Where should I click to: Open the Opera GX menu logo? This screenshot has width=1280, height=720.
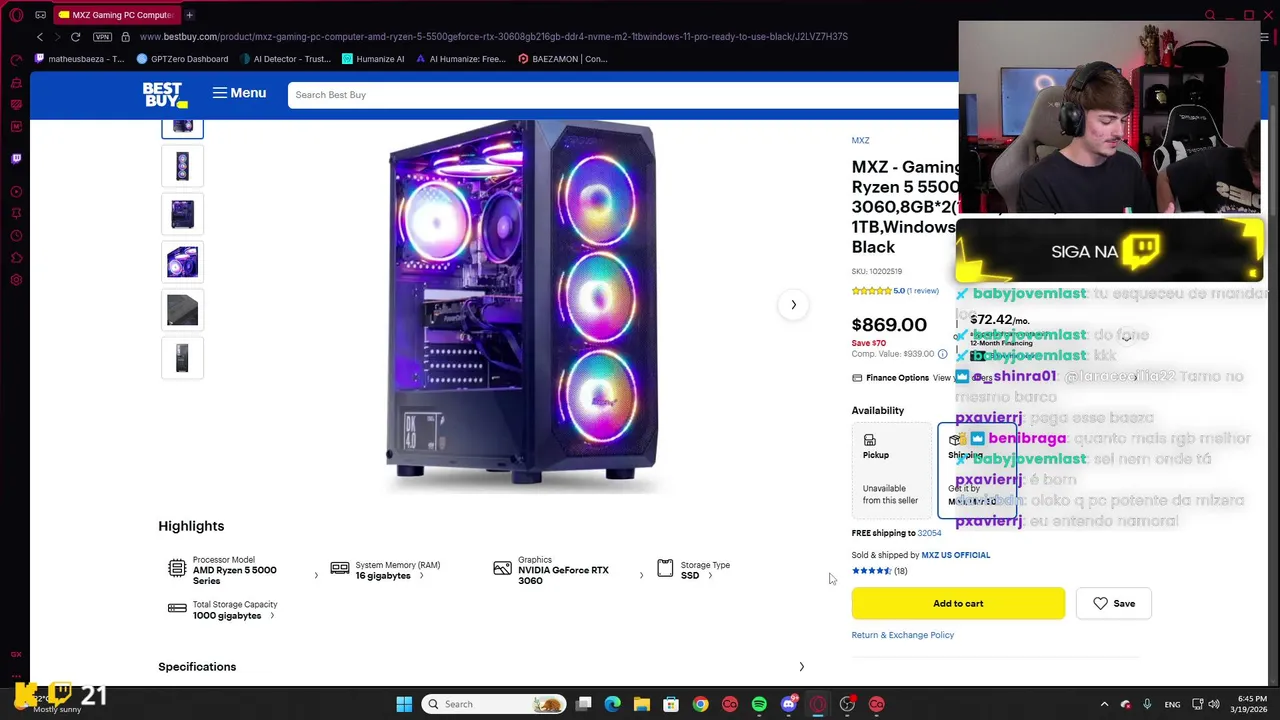click(16, 15)
